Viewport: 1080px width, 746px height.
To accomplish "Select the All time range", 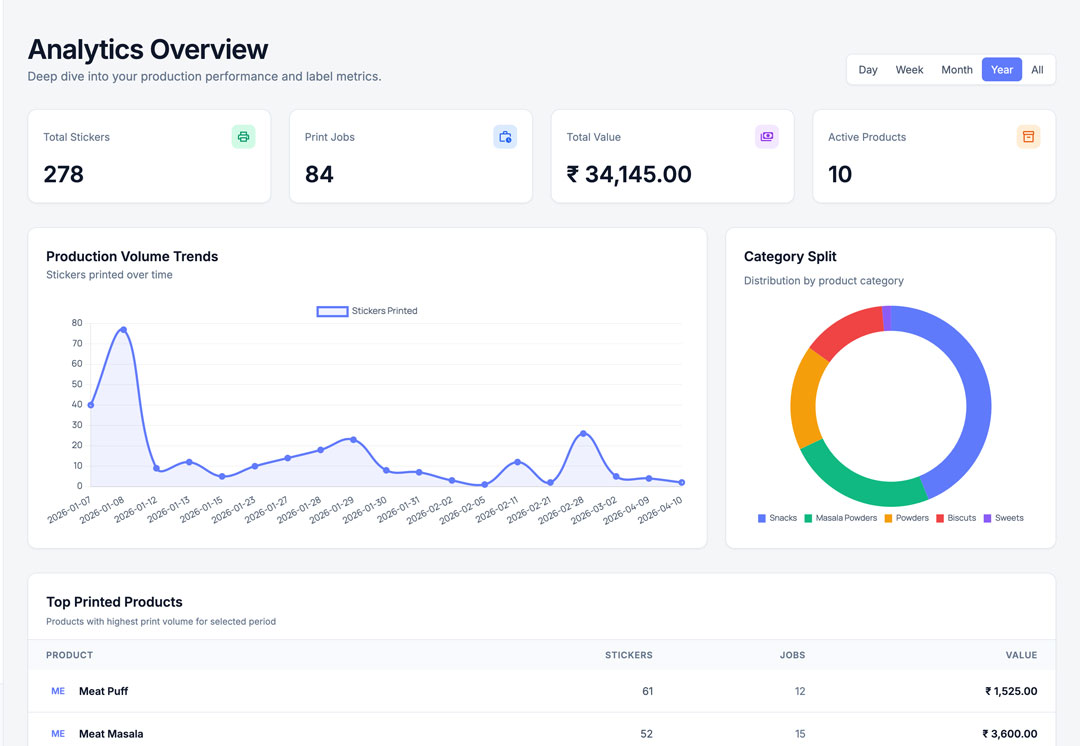I will point(1037,69).
